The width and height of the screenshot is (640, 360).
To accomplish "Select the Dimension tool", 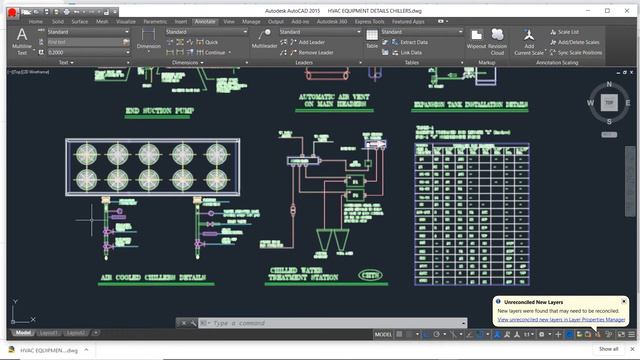I will [x=149, y=40].
